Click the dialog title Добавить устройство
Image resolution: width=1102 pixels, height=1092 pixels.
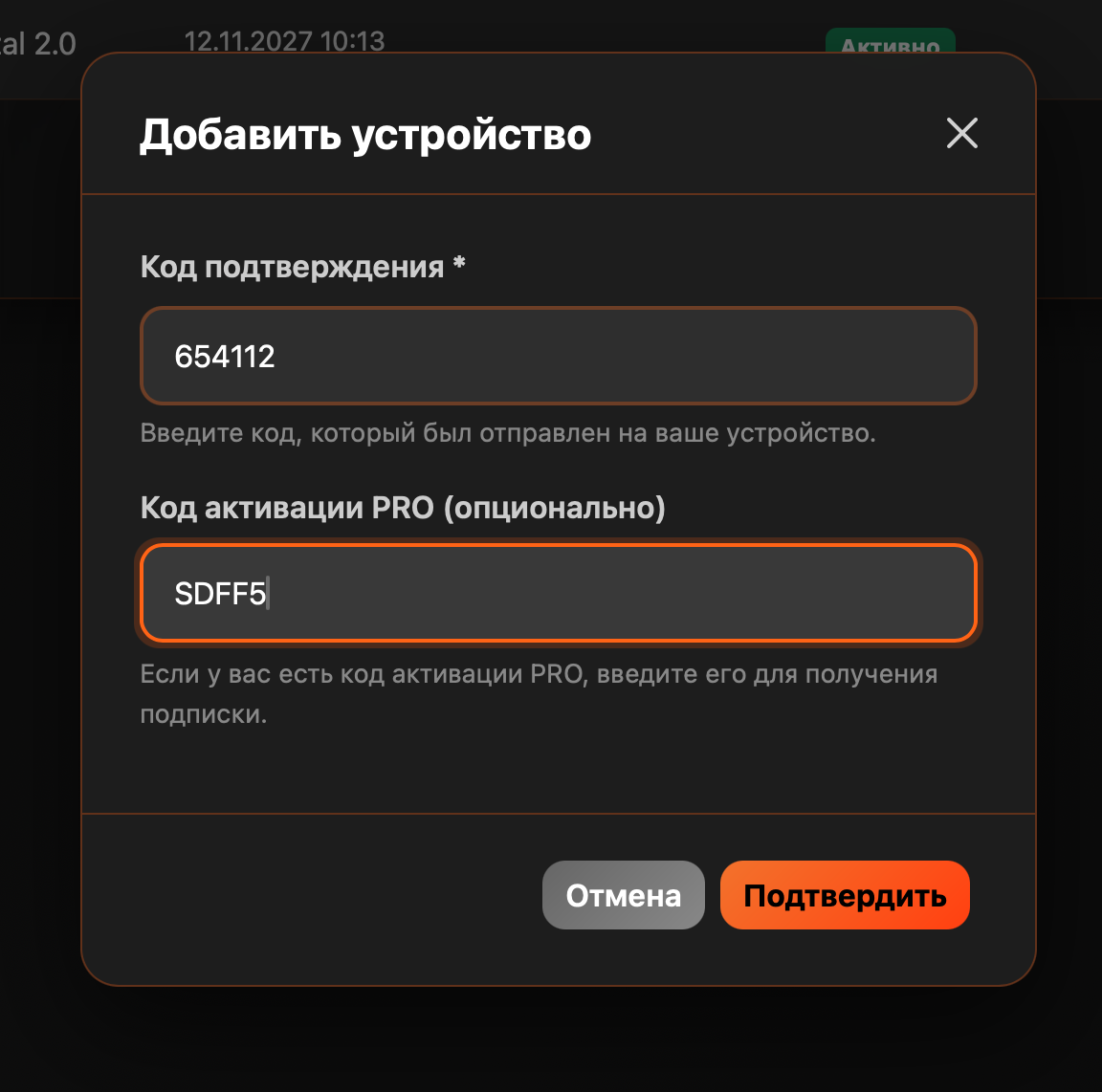click(x=366, y=135)
